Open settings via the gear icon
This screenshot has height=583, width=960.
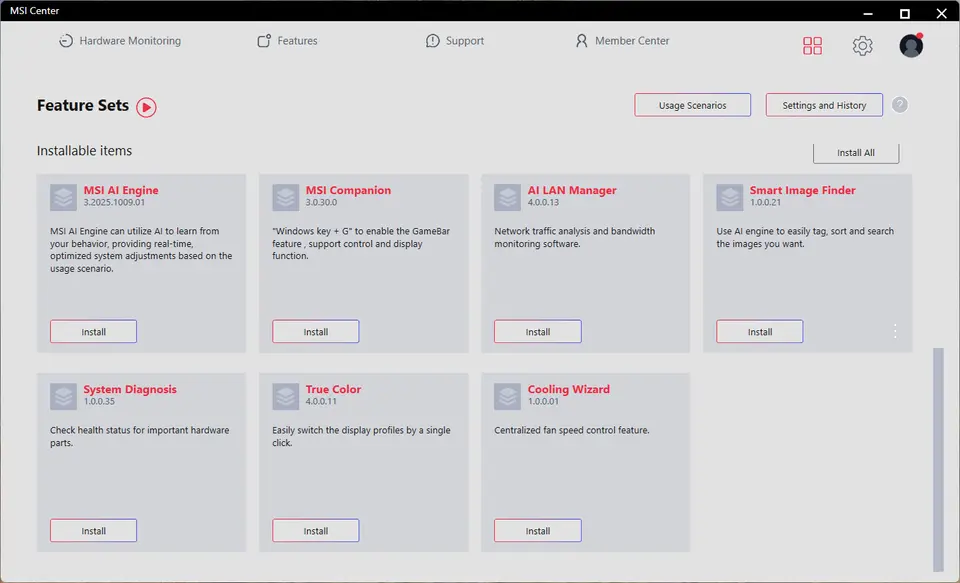(862, 46)
